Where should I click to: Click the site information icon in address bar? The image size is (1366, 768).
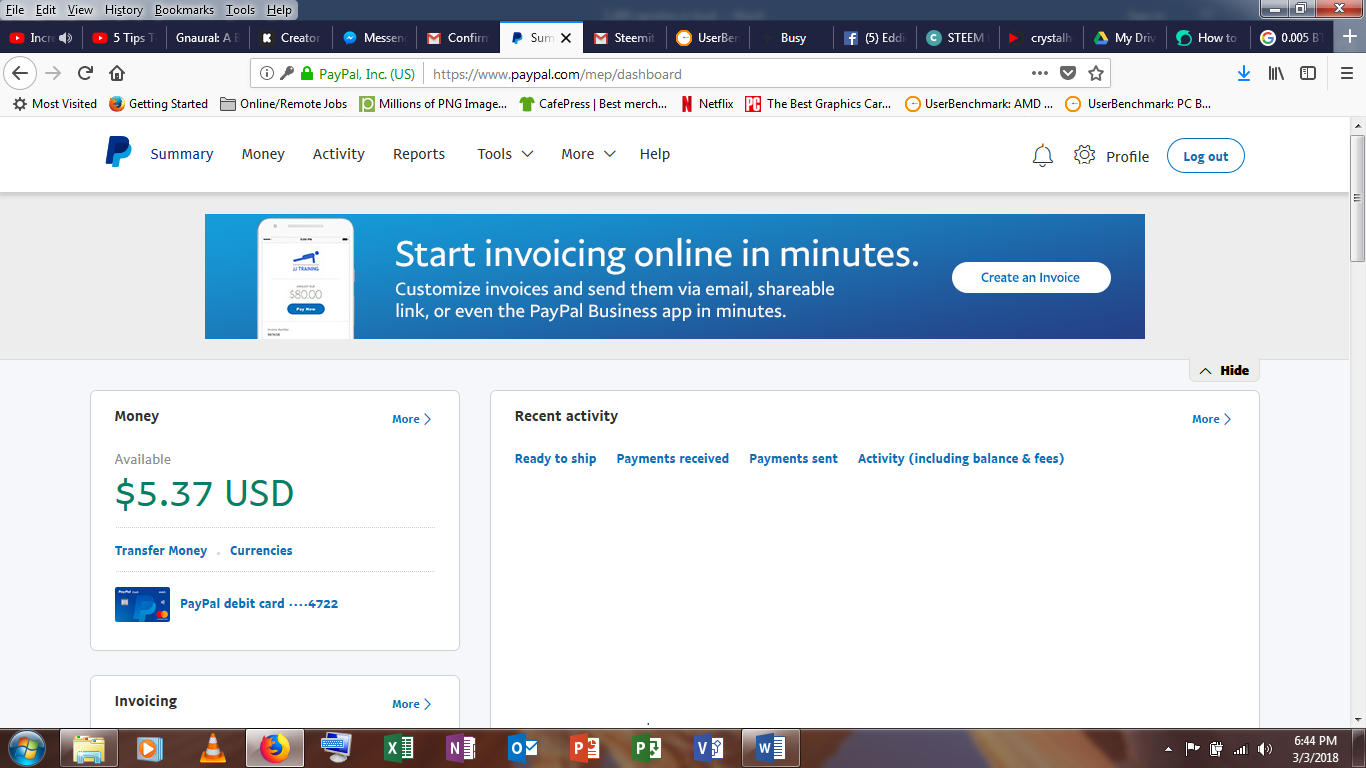point(266,74)
